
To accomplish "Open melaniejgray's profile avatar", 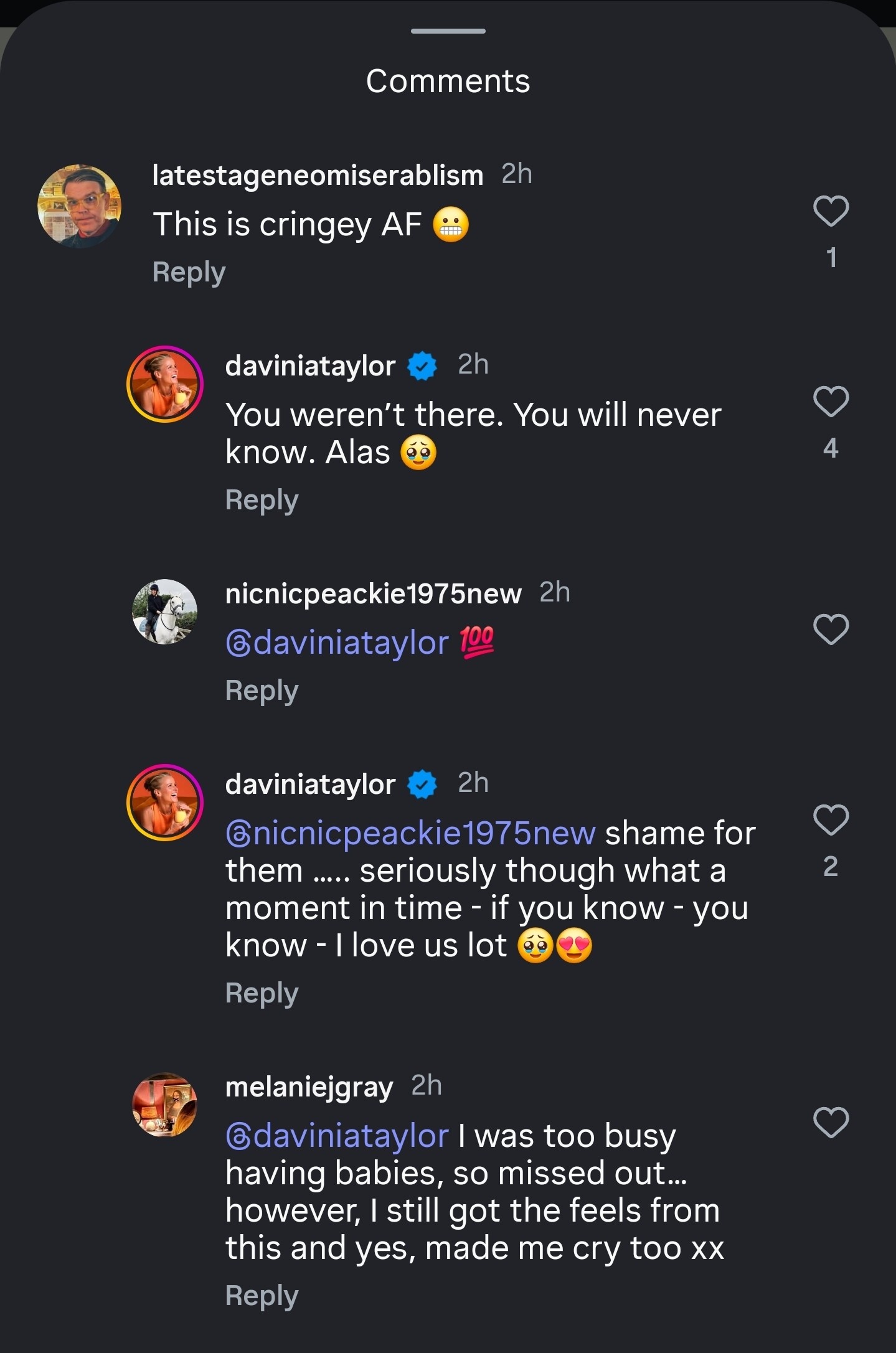I will [165, 1105].
